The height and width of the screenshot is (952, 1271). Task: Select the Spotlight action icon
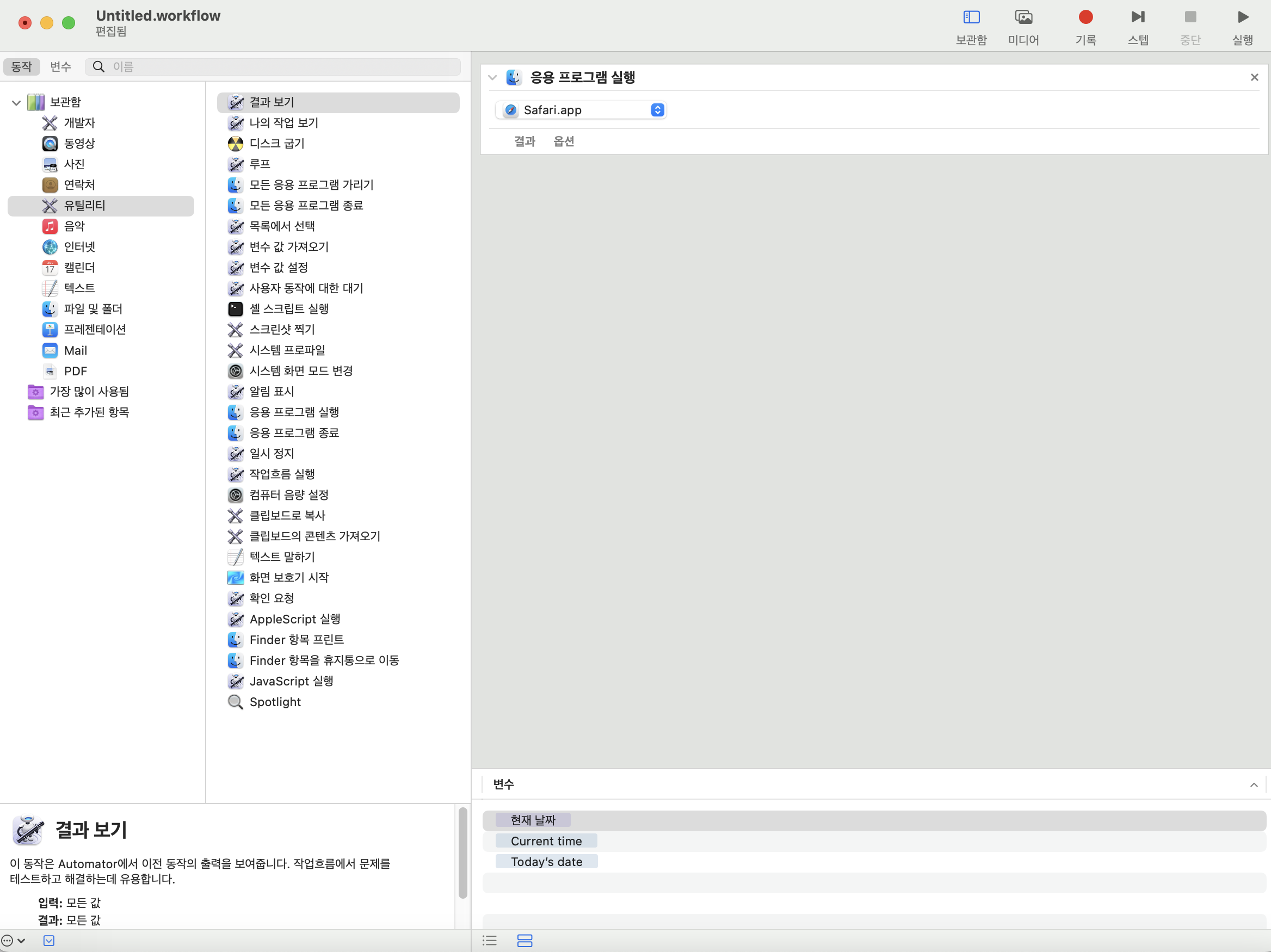(236, 702)
